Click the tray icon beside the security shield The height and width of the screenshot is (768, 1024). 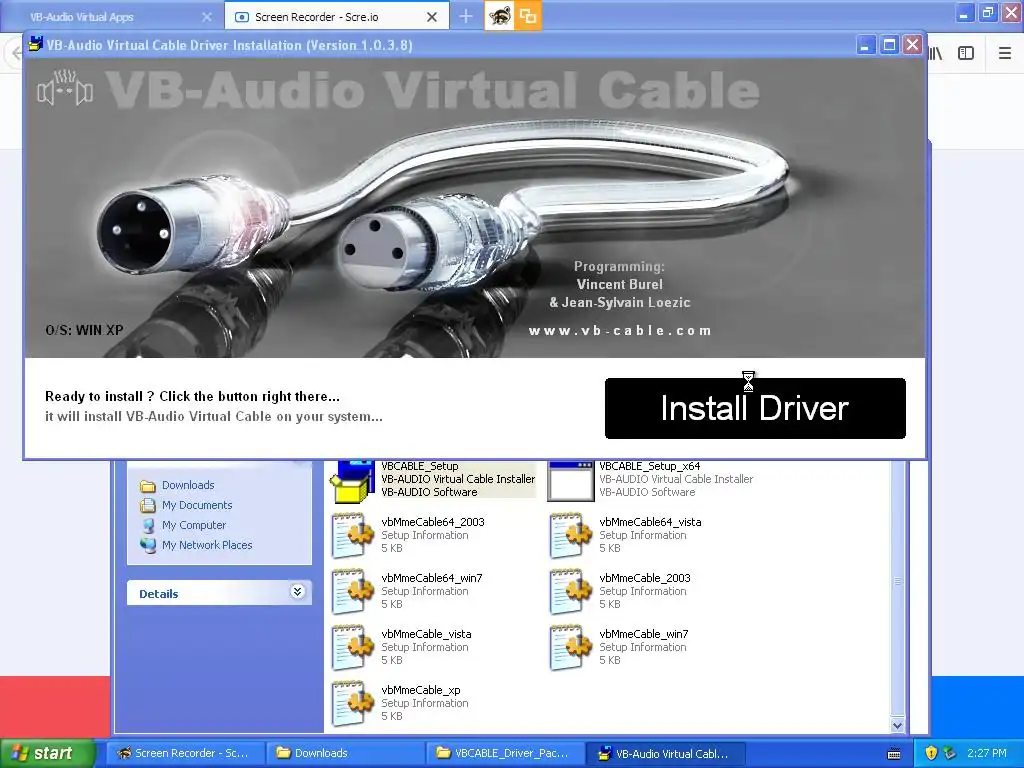(x=949, y=753)
